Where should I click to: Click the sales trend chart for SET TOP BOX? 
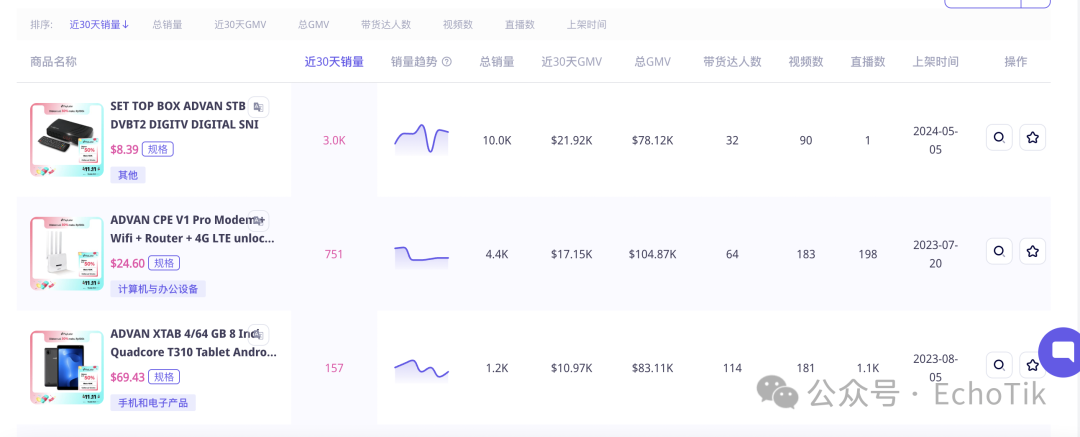pyautogui.click(x=421, y=140)
